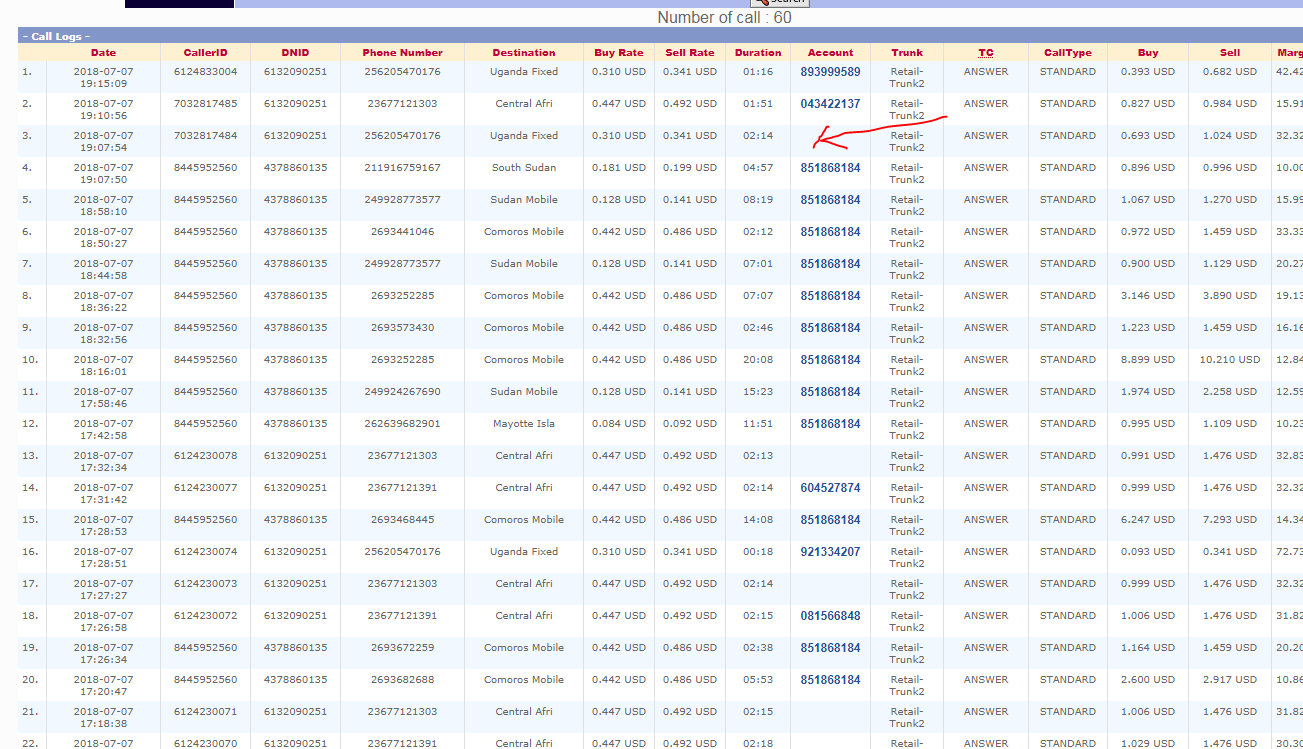
Task: Click the Trunk column header
Action: pos(907,53)
